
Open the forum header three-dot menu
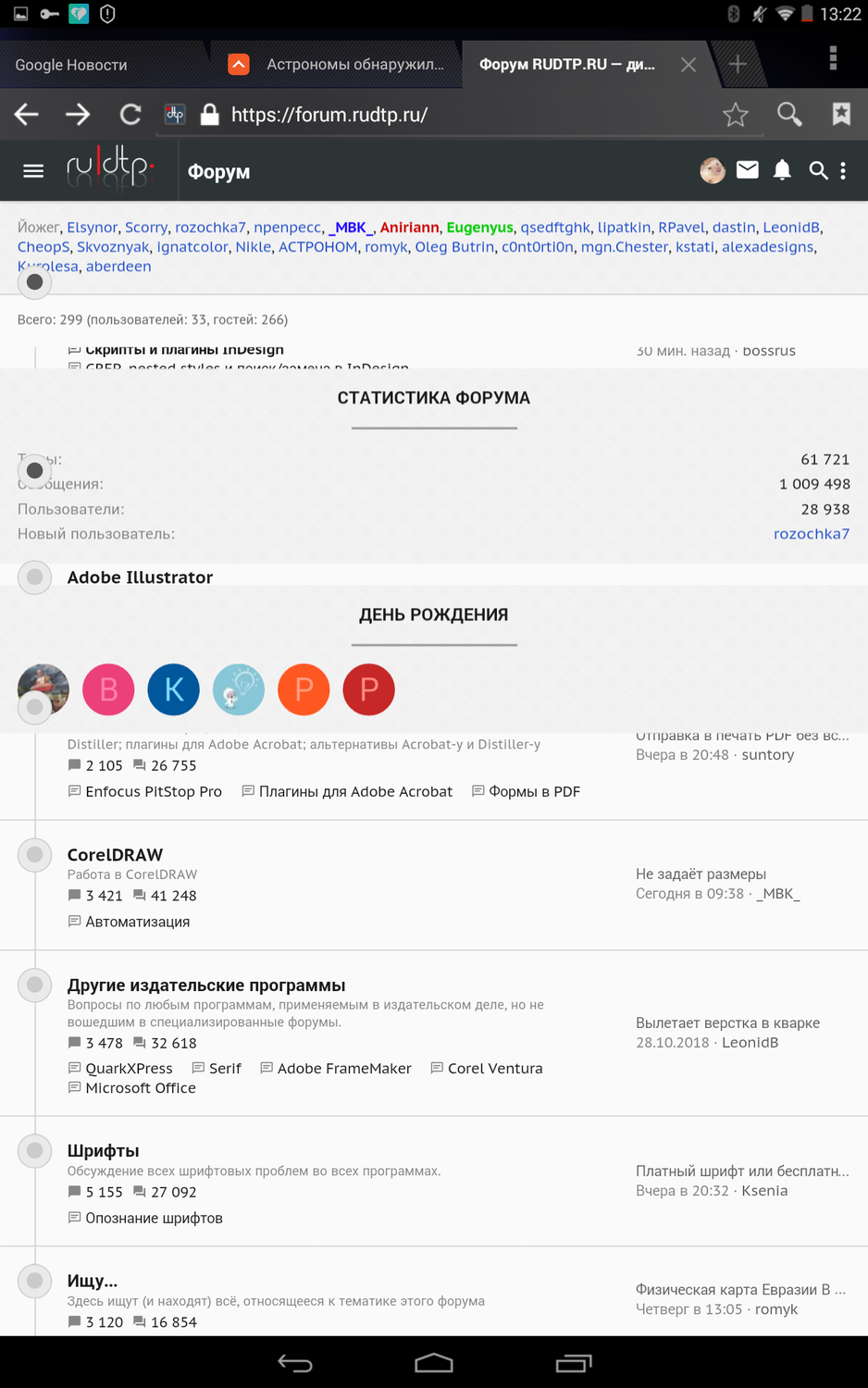tap(843, 171)
